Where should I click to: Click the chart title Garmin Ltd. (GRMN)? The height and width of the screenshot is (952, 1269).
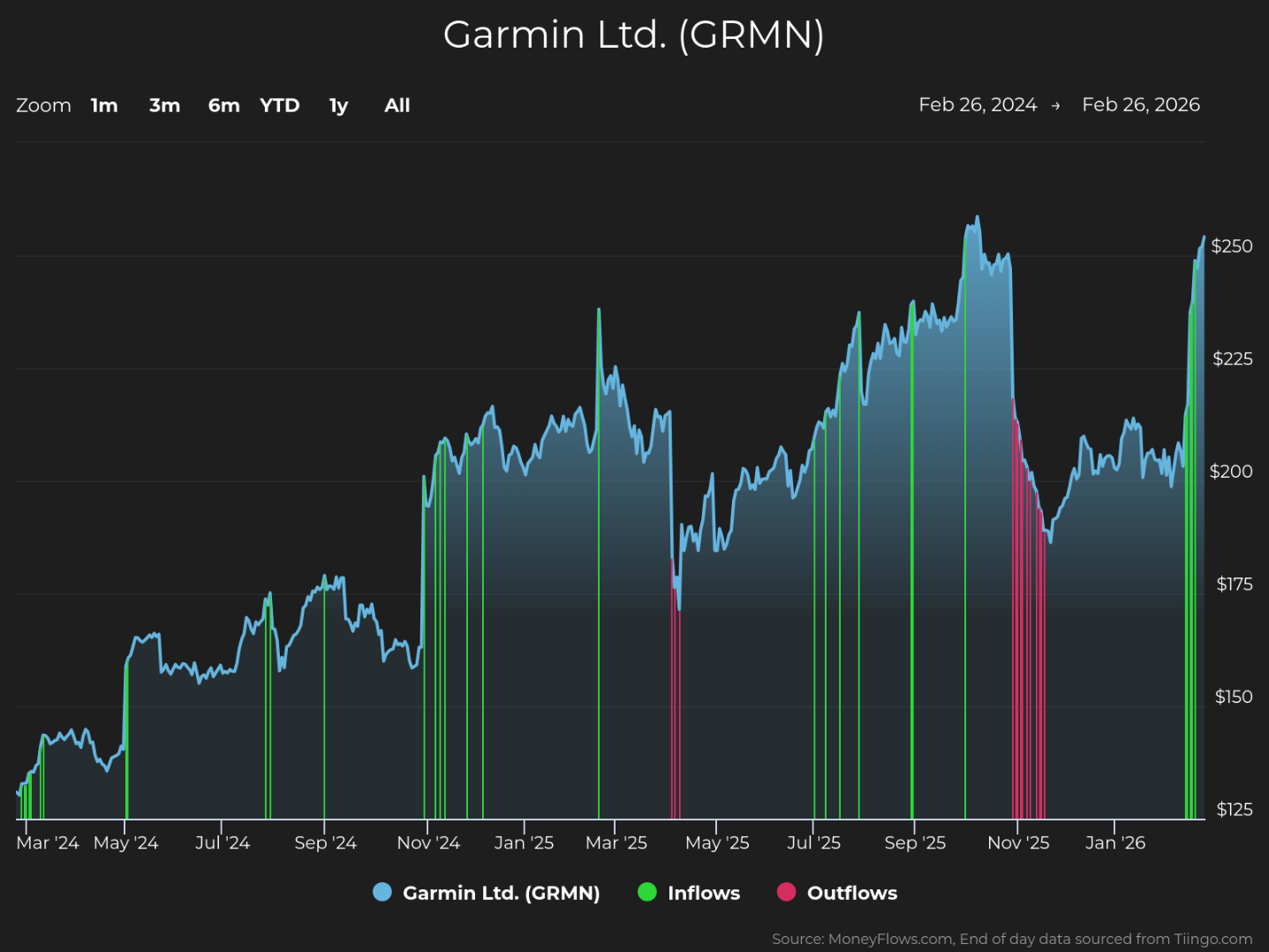[x=634, y=35]
